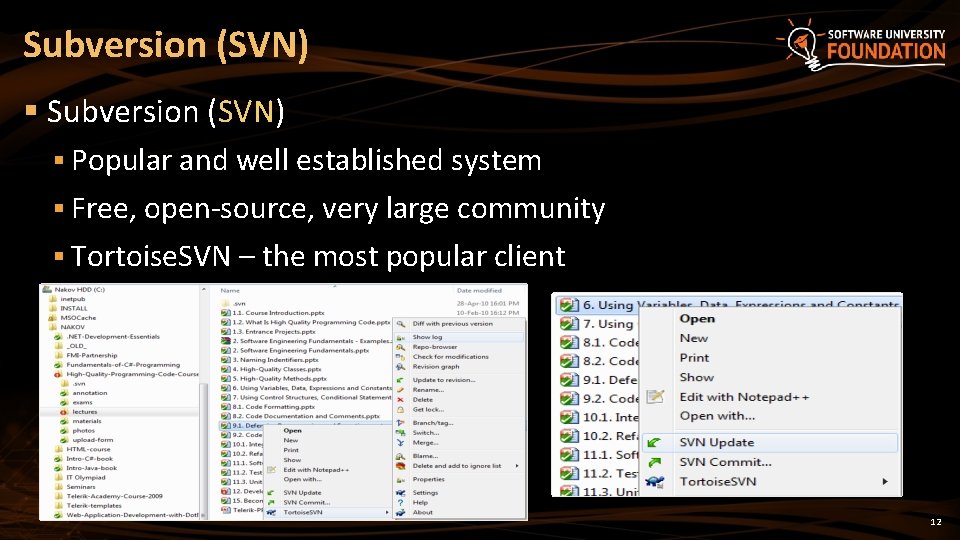Click the question mark icon beside Help
The image size is (960, 540).
400,503
